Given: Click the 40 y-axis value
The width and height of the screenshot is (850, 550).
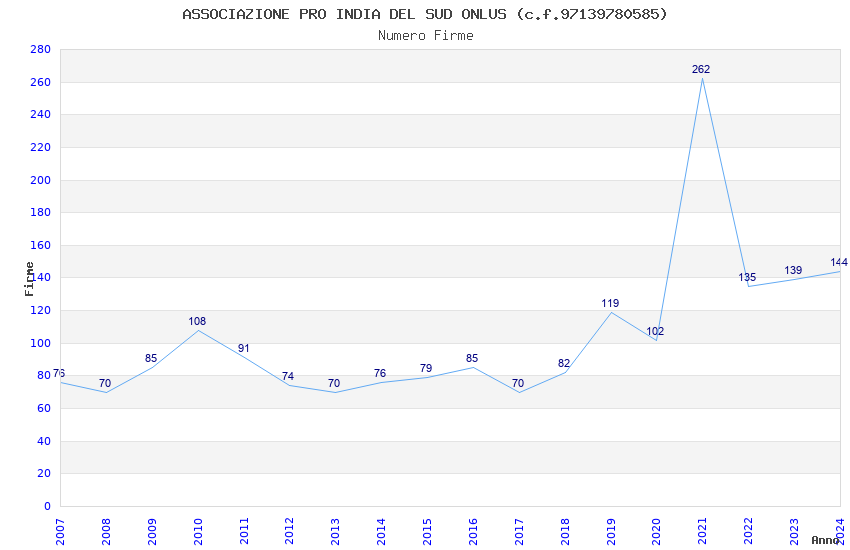Looking at the screenshot, I should coord(44,442).
